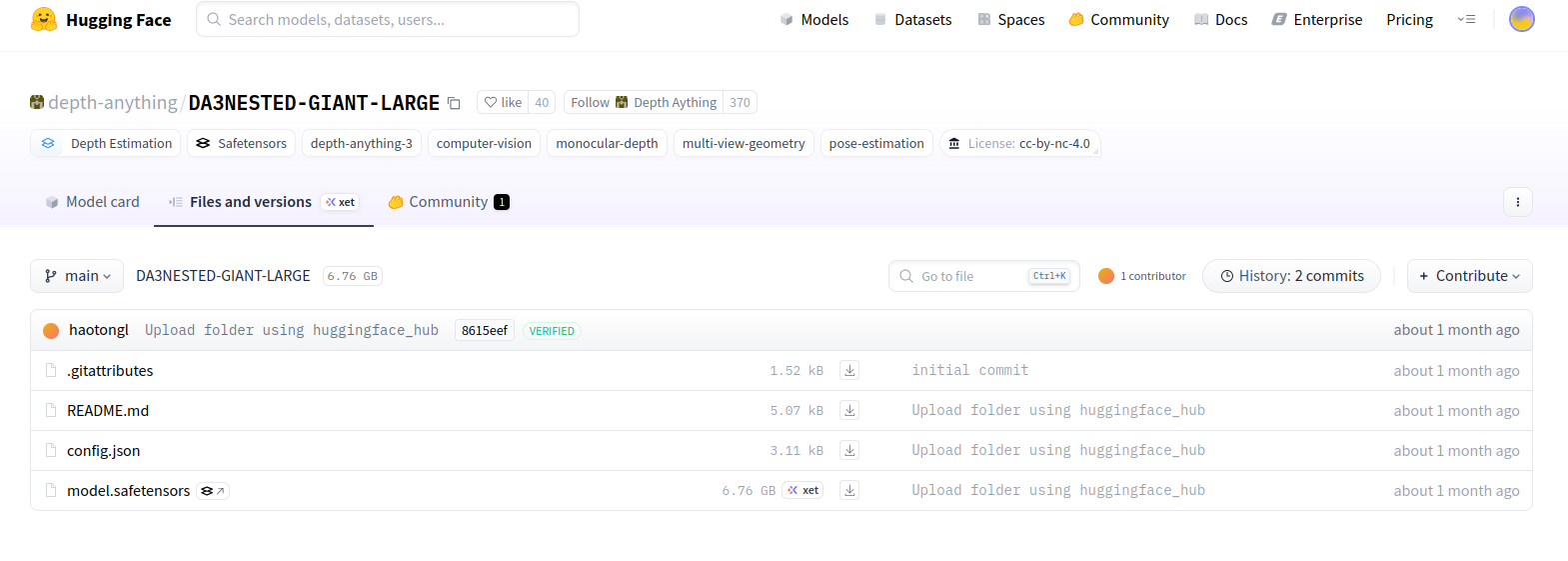Open the README.md file
Image resolution: width=1568 pixels, height=561 pixels.
click(108, 410)
